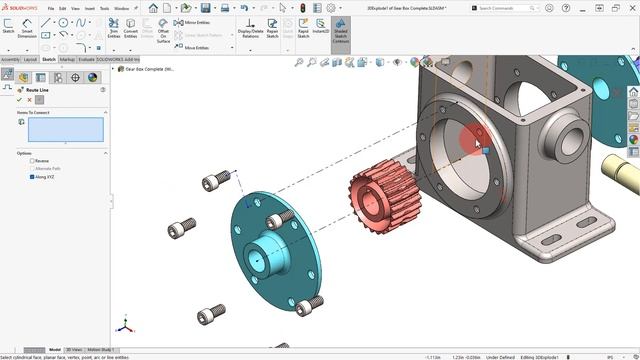Screen dimensions: 640x360
Task: Click Move Entities command
Action: [191, 47]
